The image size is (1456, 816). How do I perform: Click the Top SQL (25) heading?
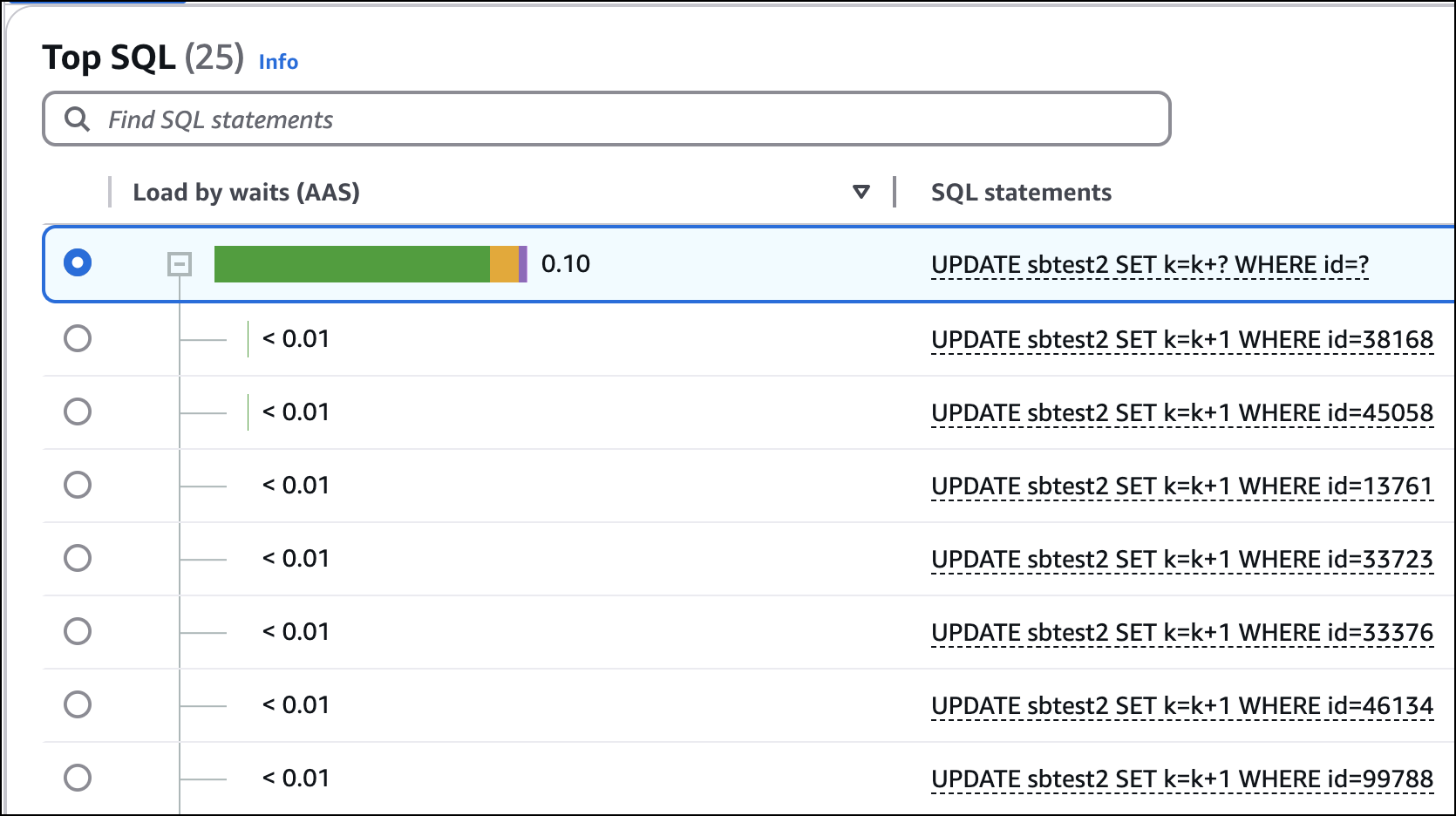pos(145,58)
